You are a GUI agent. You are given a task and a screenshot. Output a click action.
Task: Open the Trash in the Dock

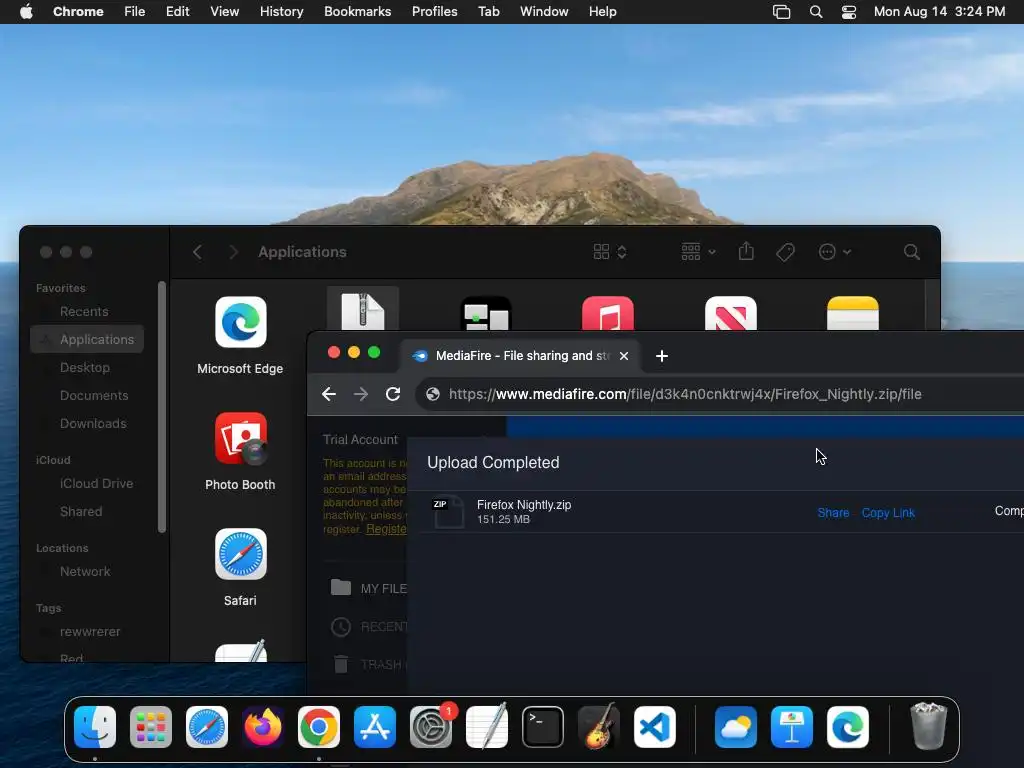tap(928, 727)
